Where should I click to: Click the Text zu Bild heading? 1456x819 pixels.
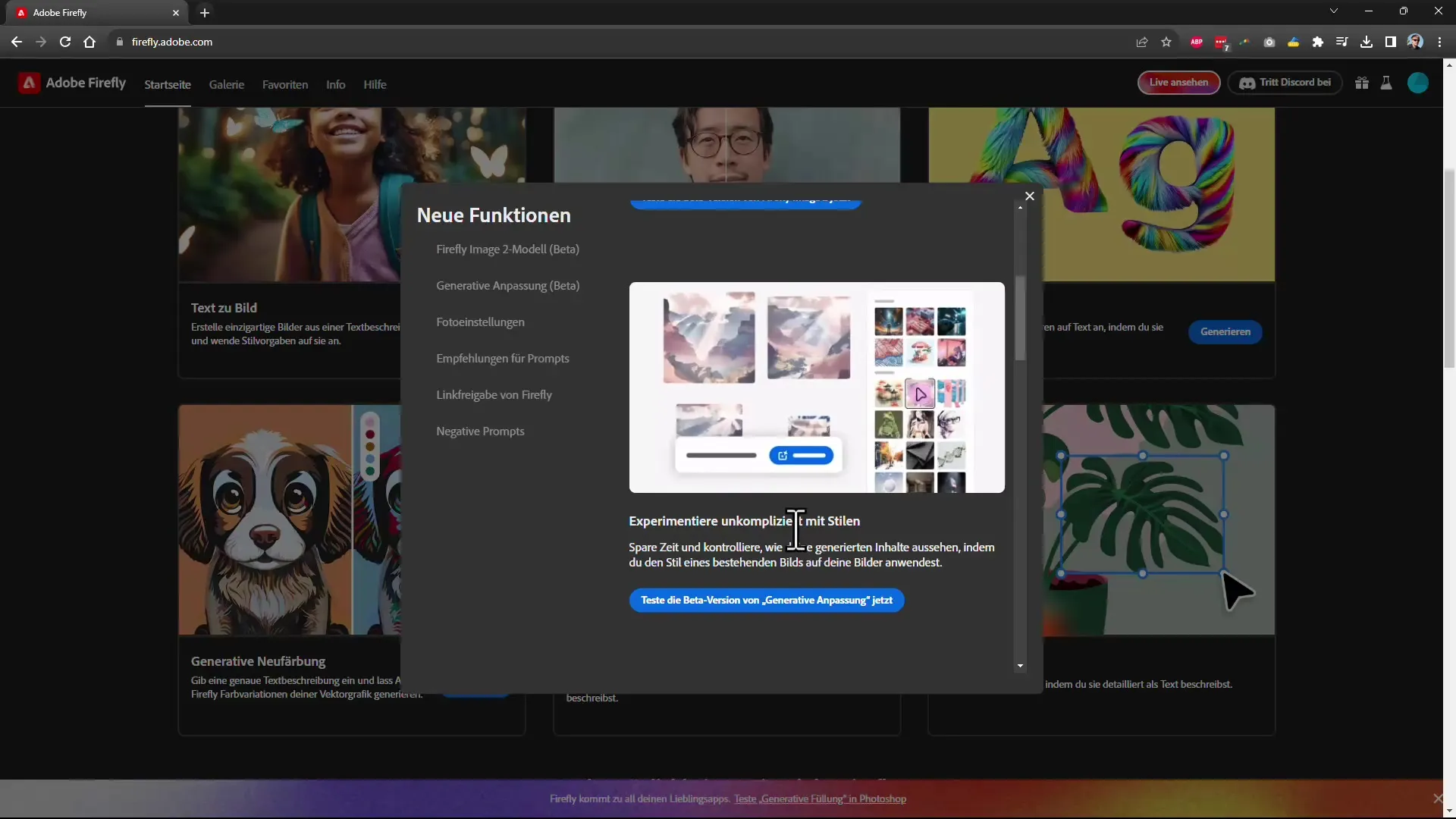(x=224, y=308)
